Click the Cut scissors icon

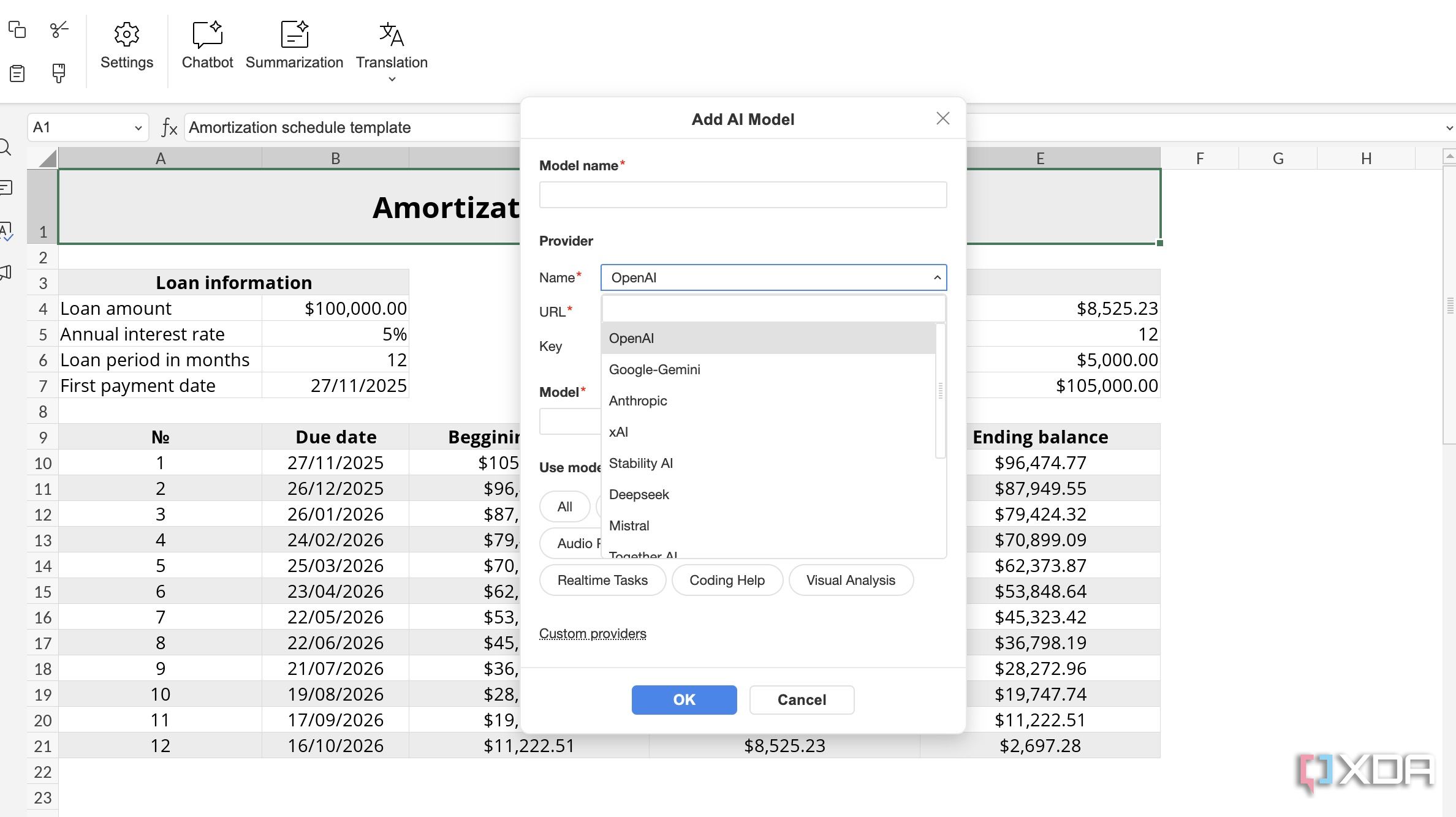point(59,29)
